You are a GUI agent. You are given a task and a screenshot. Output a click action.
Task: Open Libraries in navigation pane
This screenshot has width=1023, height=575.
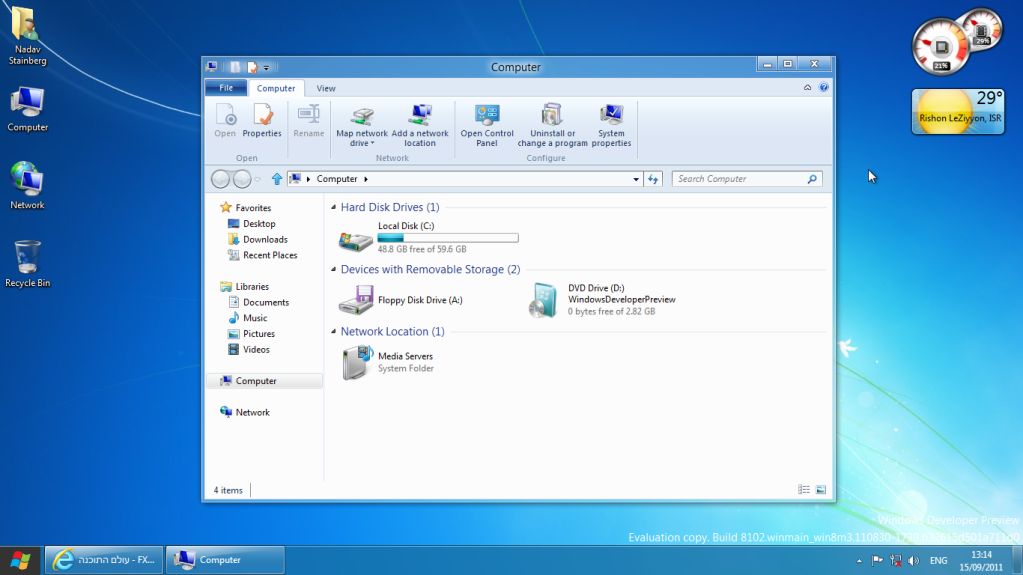(245, 287)
